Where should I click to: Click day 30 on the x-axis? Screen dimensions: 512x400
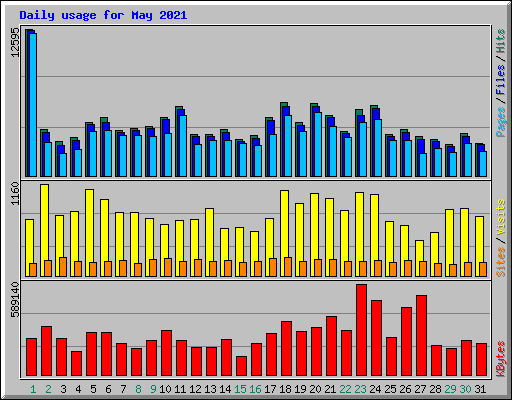point(465,389)
